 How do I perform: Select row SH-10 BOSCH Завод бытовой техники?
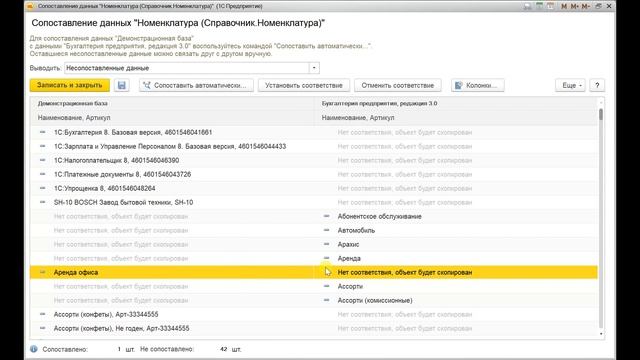coord(172,202)
